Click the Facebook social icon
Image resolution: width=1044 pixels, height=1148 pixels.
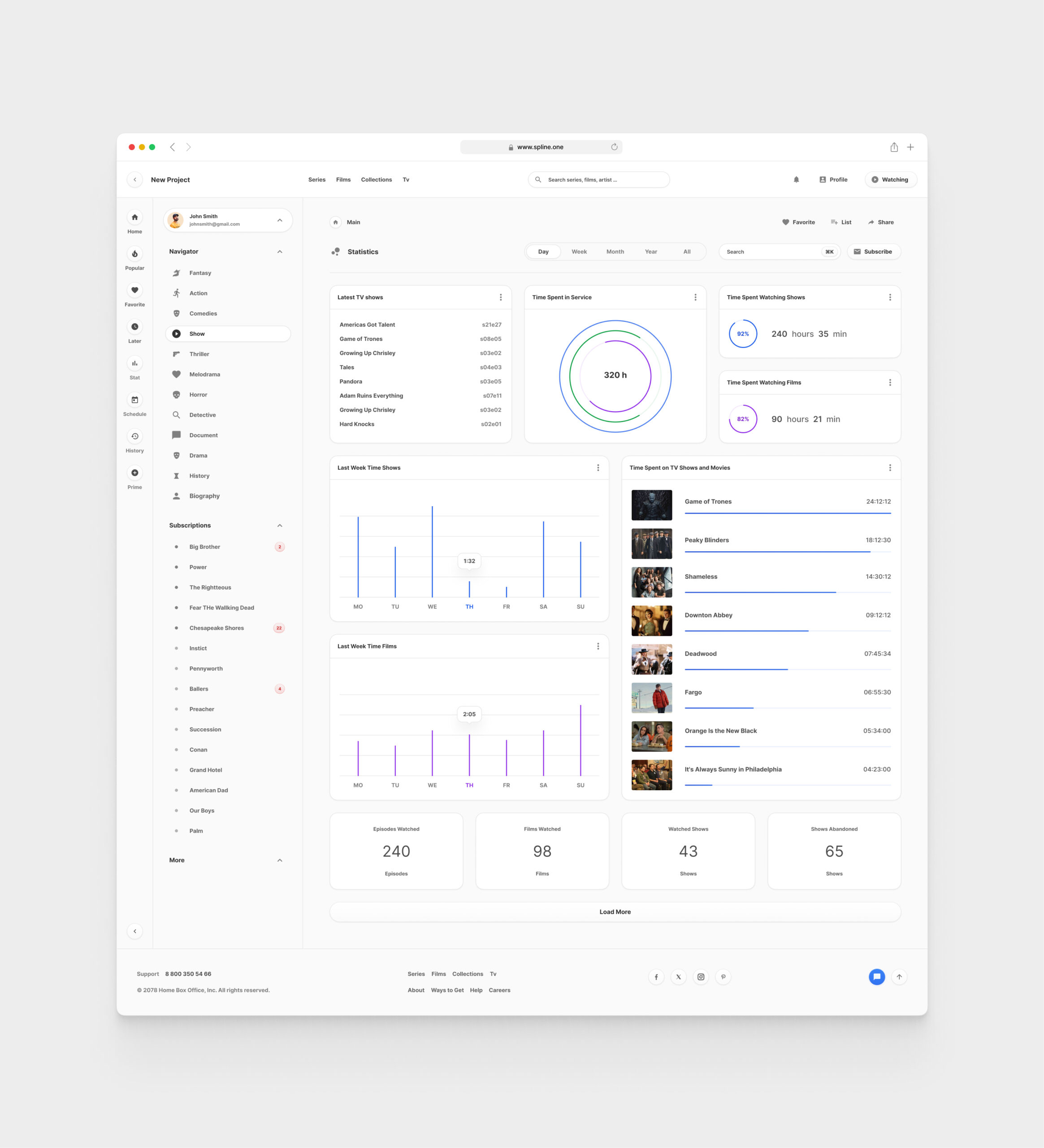click(656, 977)
